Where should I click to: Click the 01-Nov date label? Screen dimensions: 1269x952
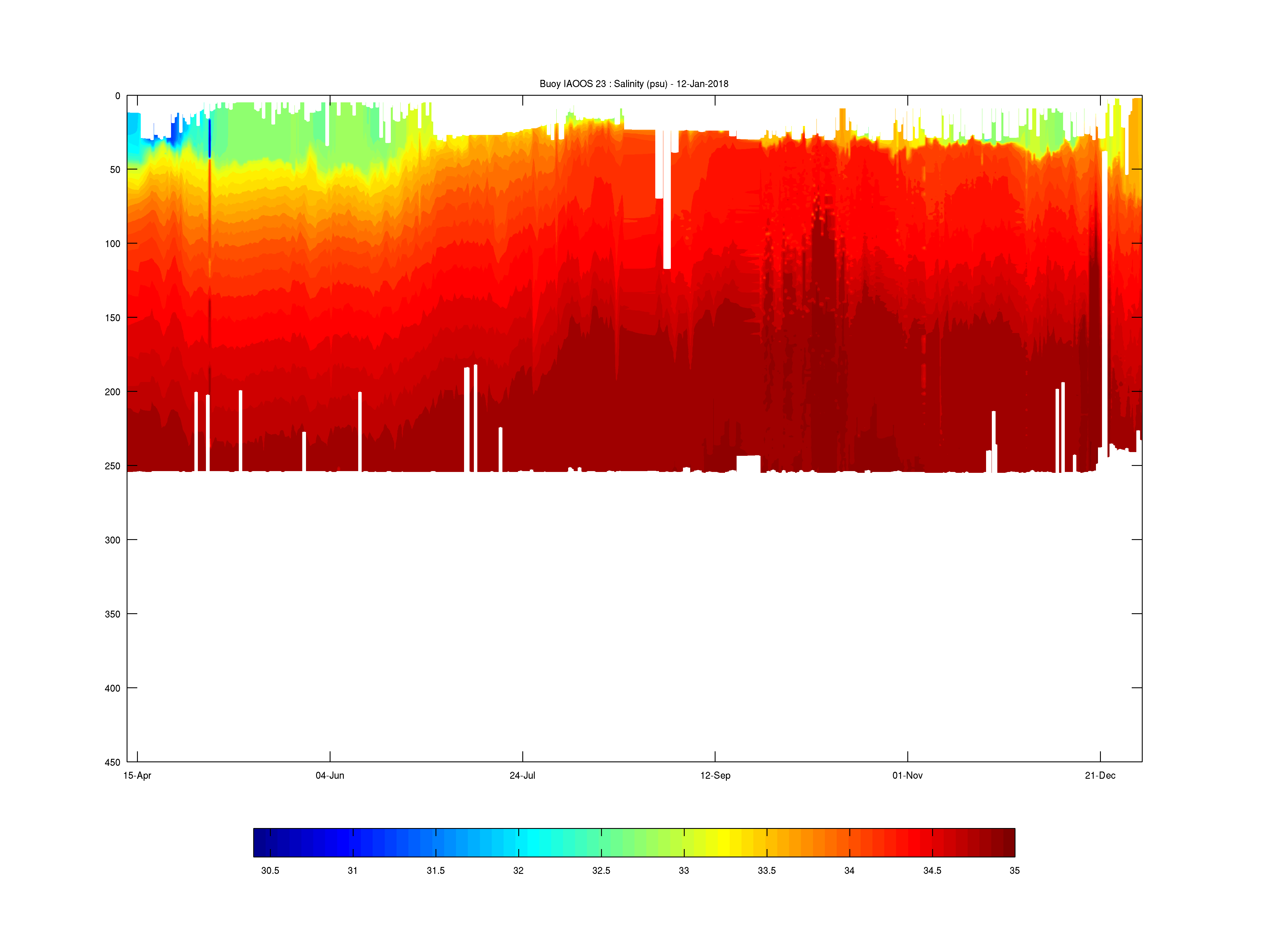click(x=907, y=775)
